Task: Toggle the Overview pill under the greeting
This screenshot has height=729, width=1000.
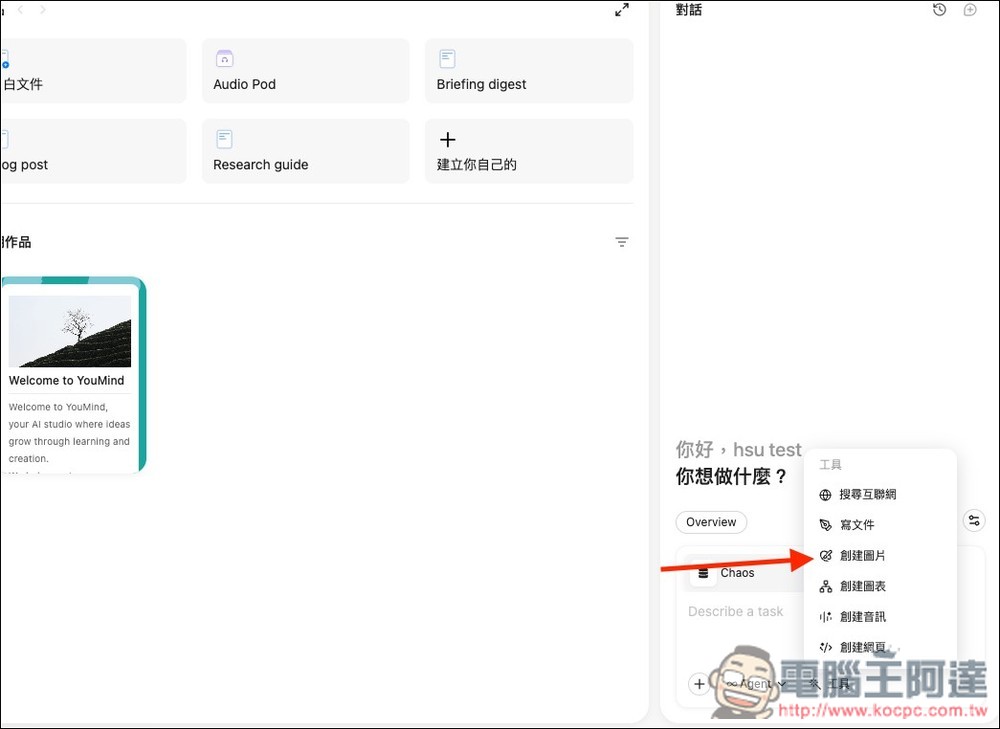Action: 711,522
